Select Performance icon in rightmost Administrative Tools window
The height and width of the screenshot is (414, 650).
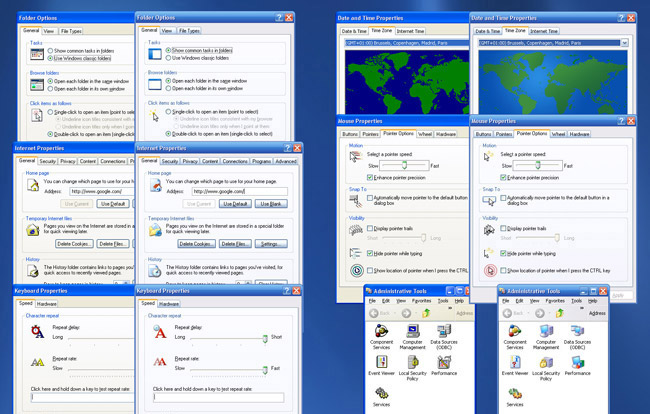[x=577, y=366]
